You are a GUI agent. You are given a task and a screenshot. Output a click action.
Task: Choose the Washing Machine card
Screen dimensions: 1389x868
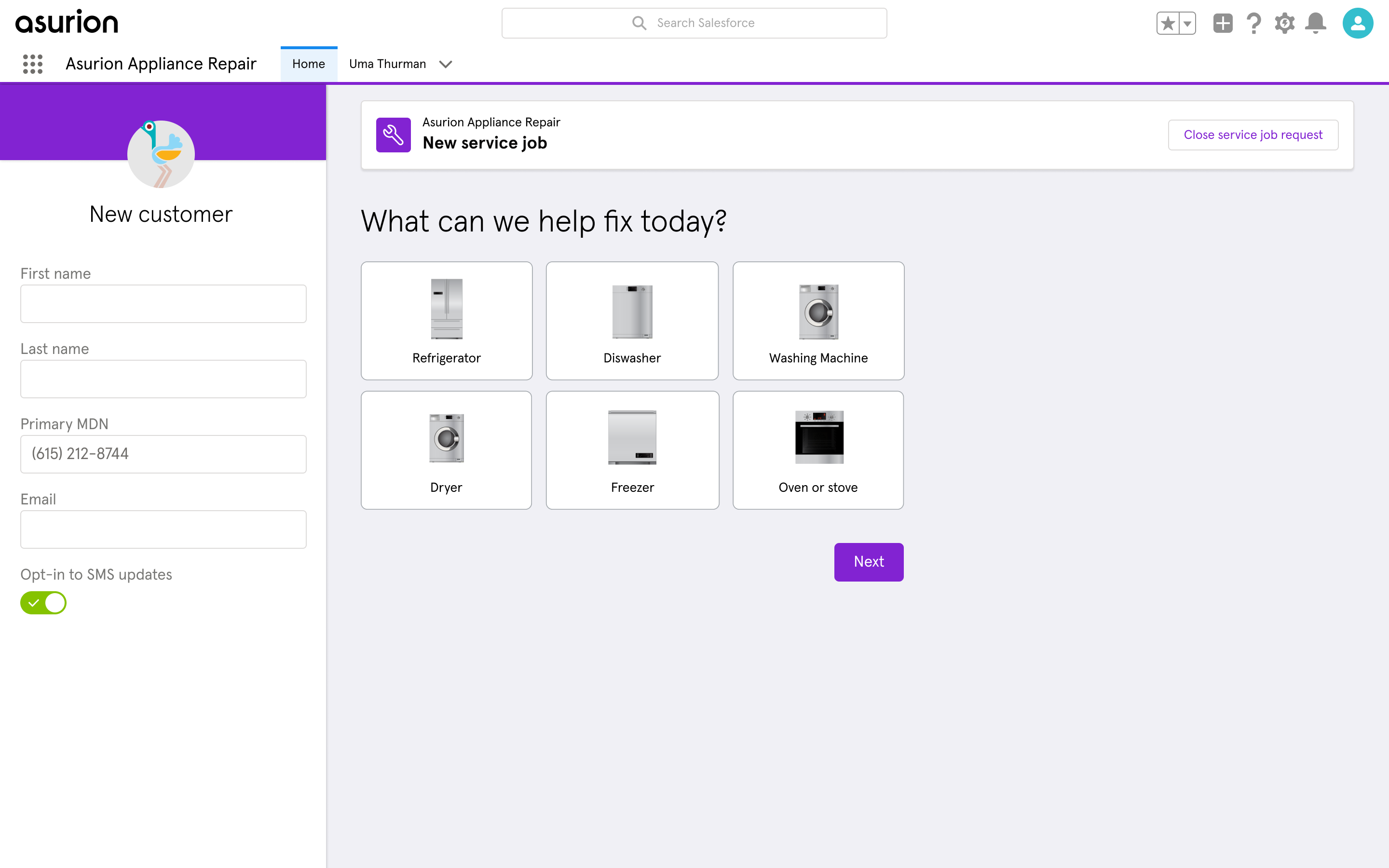point(818,320)
